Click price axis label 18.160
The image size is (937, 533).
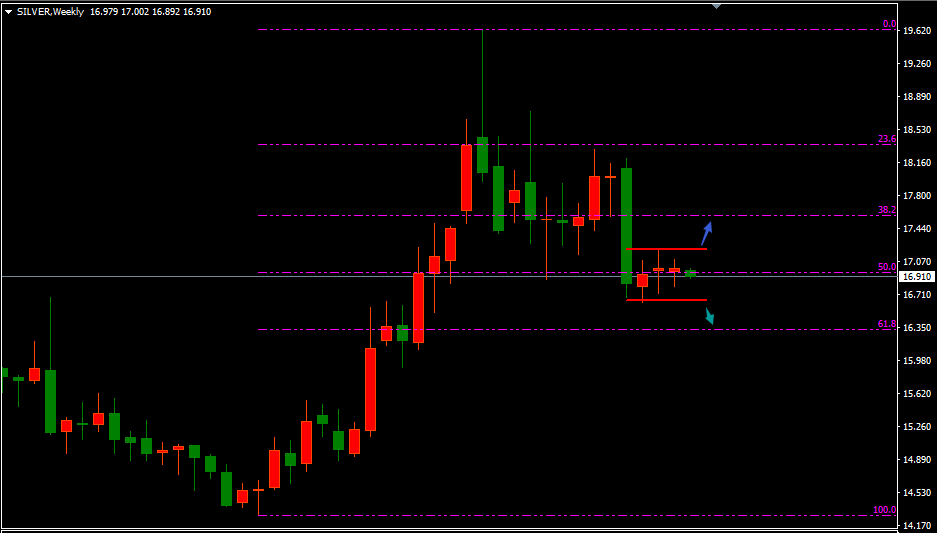click(917, 163)
